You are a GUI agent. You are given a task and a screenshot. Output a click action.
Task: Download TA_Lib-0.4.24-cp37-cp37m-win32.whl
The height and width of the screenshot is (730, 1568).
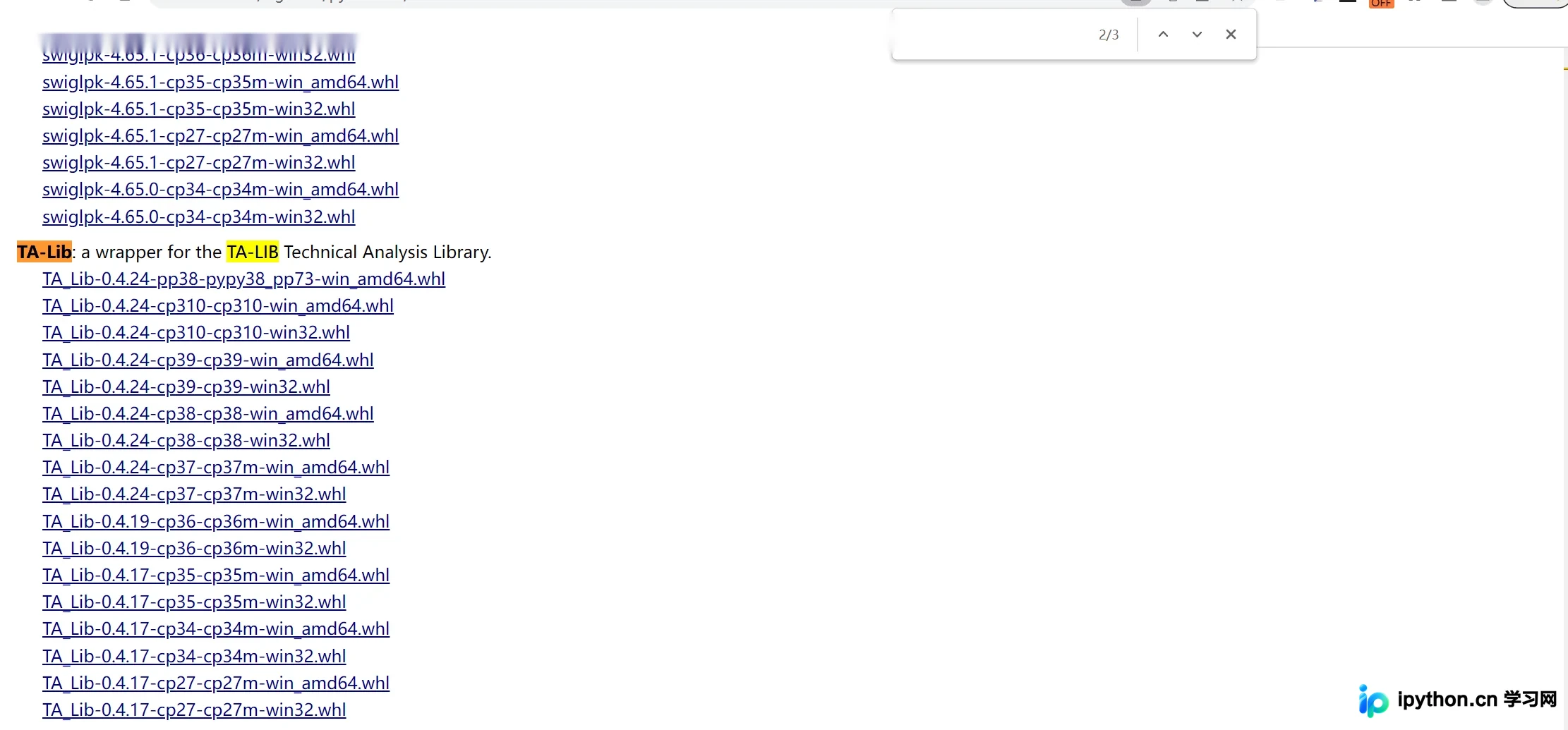[x=194, y=494]
